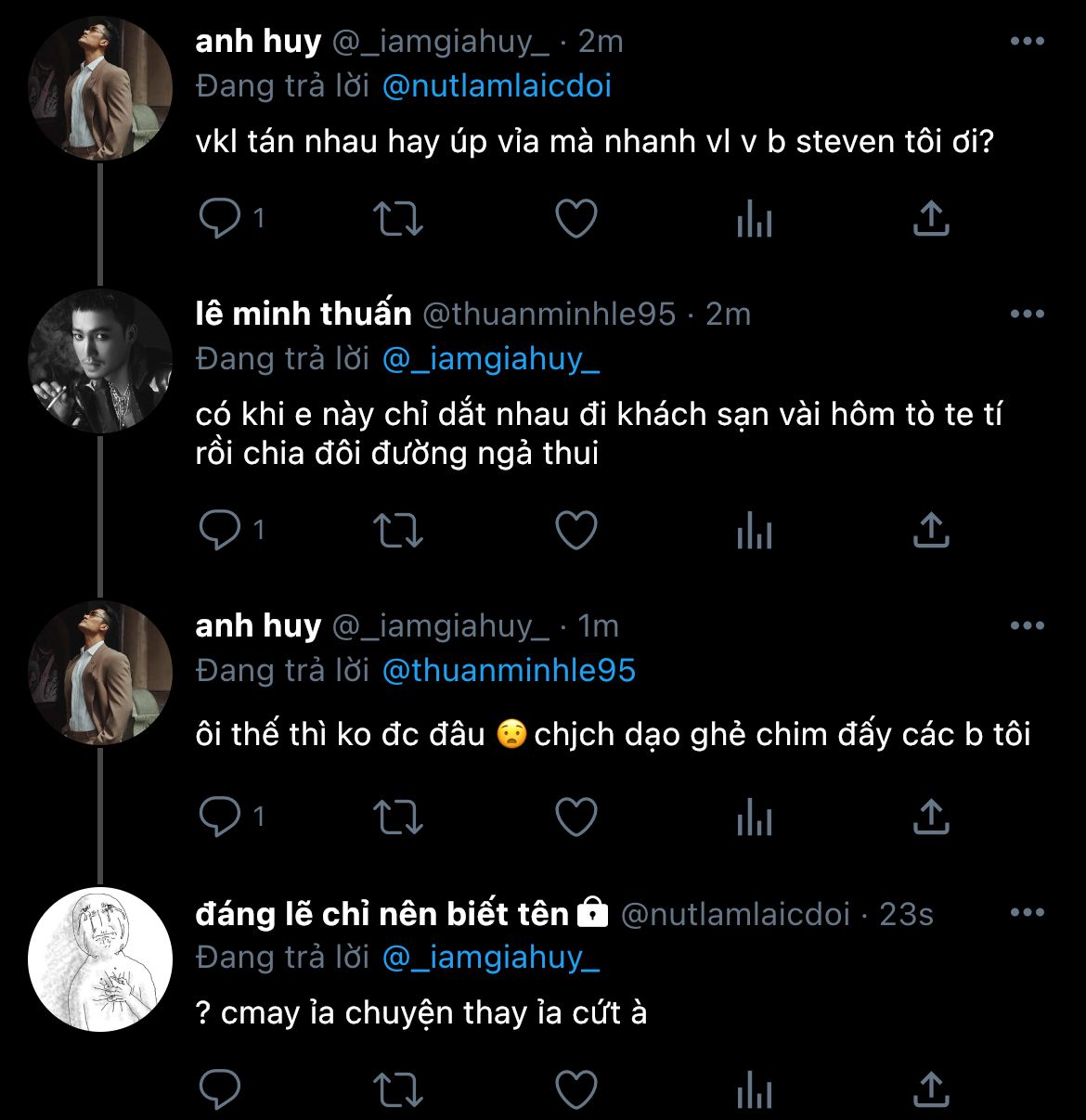Screen dimensions: 1086x1120
Task: Open more options on last tweet
Action: [1027, 913]
